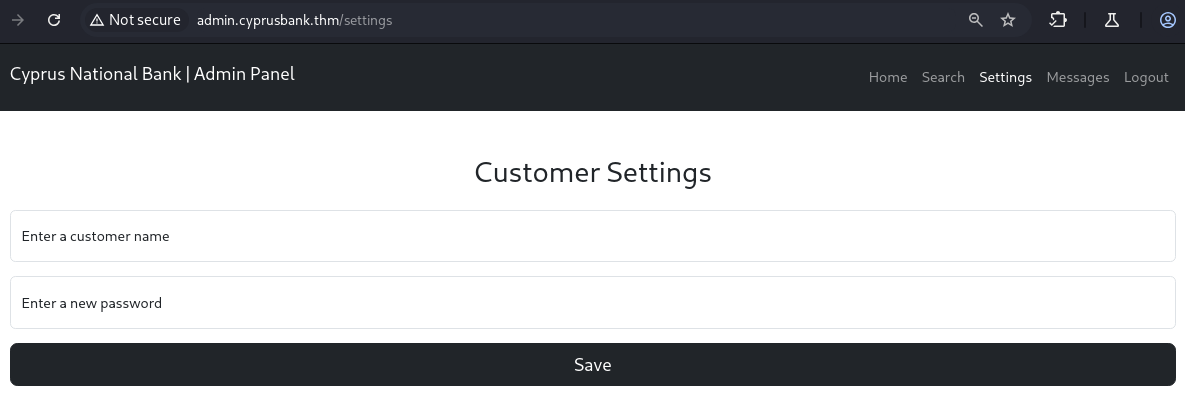Click the Cyprus National Bank | Admin Panel brand

coord(152,74)
